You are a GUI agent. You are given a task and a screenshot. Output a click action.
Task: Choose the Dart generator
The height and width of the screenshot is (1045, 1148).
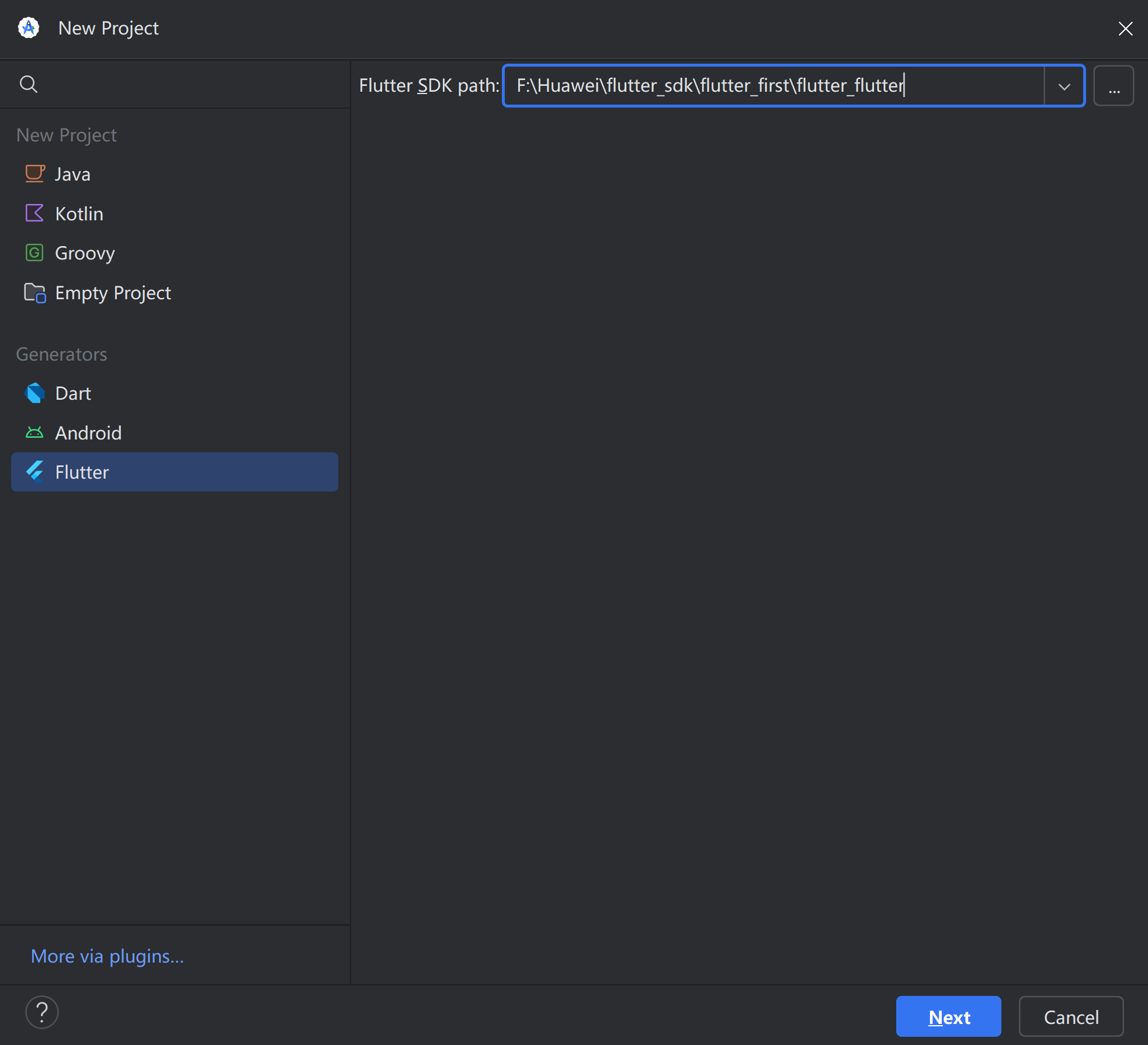coord(73,393)
